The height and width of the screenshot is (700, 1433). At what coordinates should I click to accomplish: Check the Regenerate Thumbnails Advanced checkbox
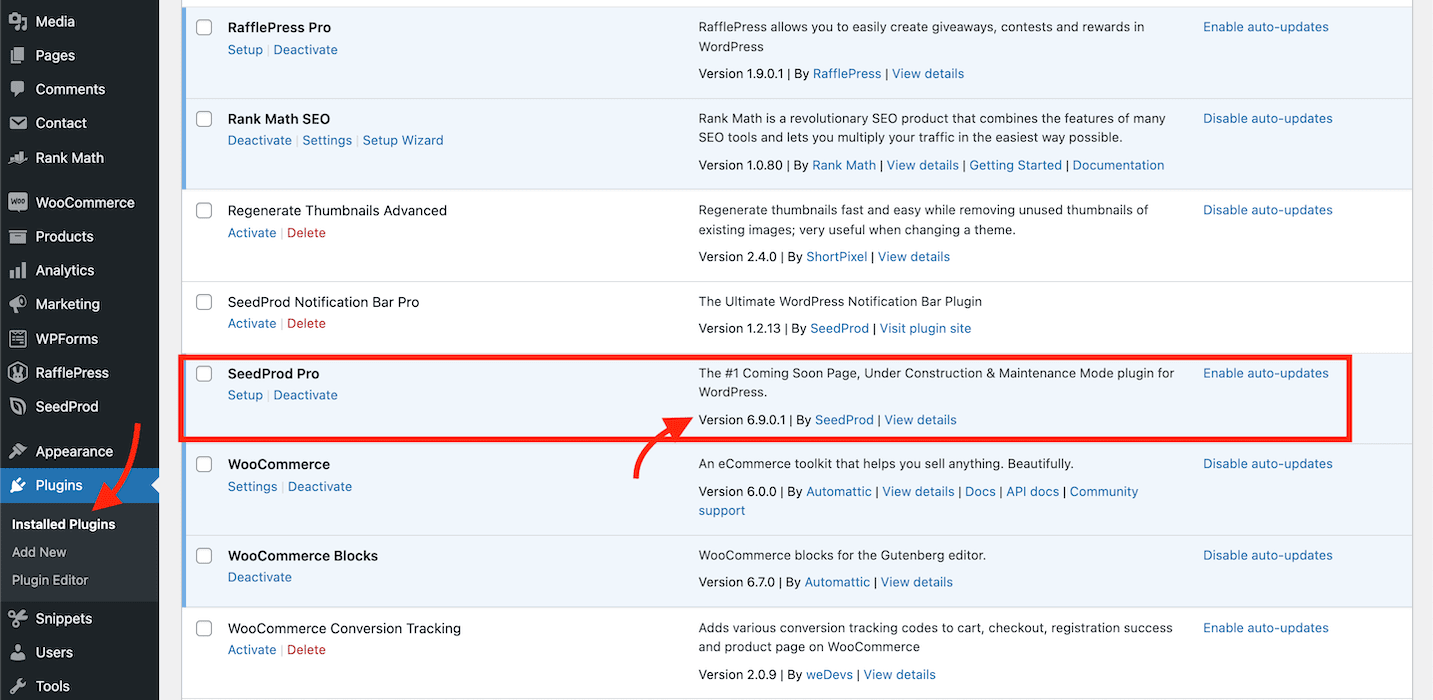coord(204,211)
